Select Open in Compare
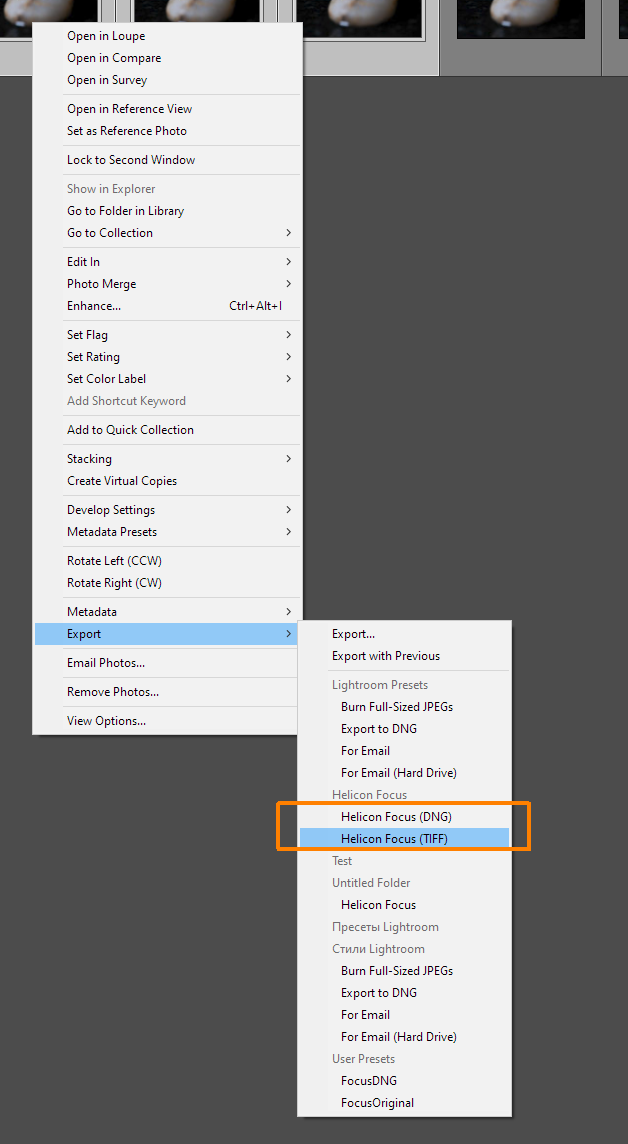 [x=114, y=58]
